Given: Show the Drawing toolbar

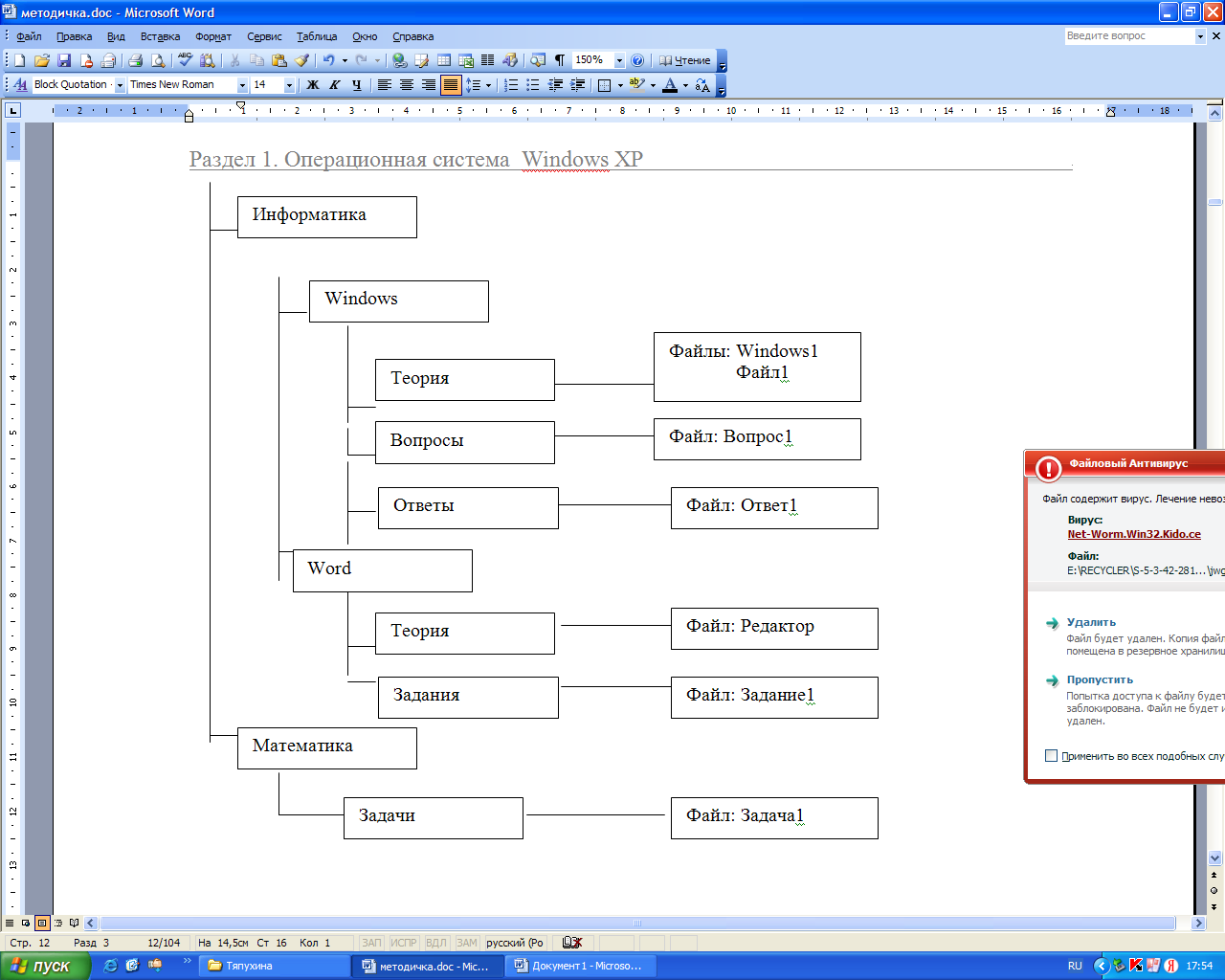Looking at the screenshot, I should click(x=510, y=60).
